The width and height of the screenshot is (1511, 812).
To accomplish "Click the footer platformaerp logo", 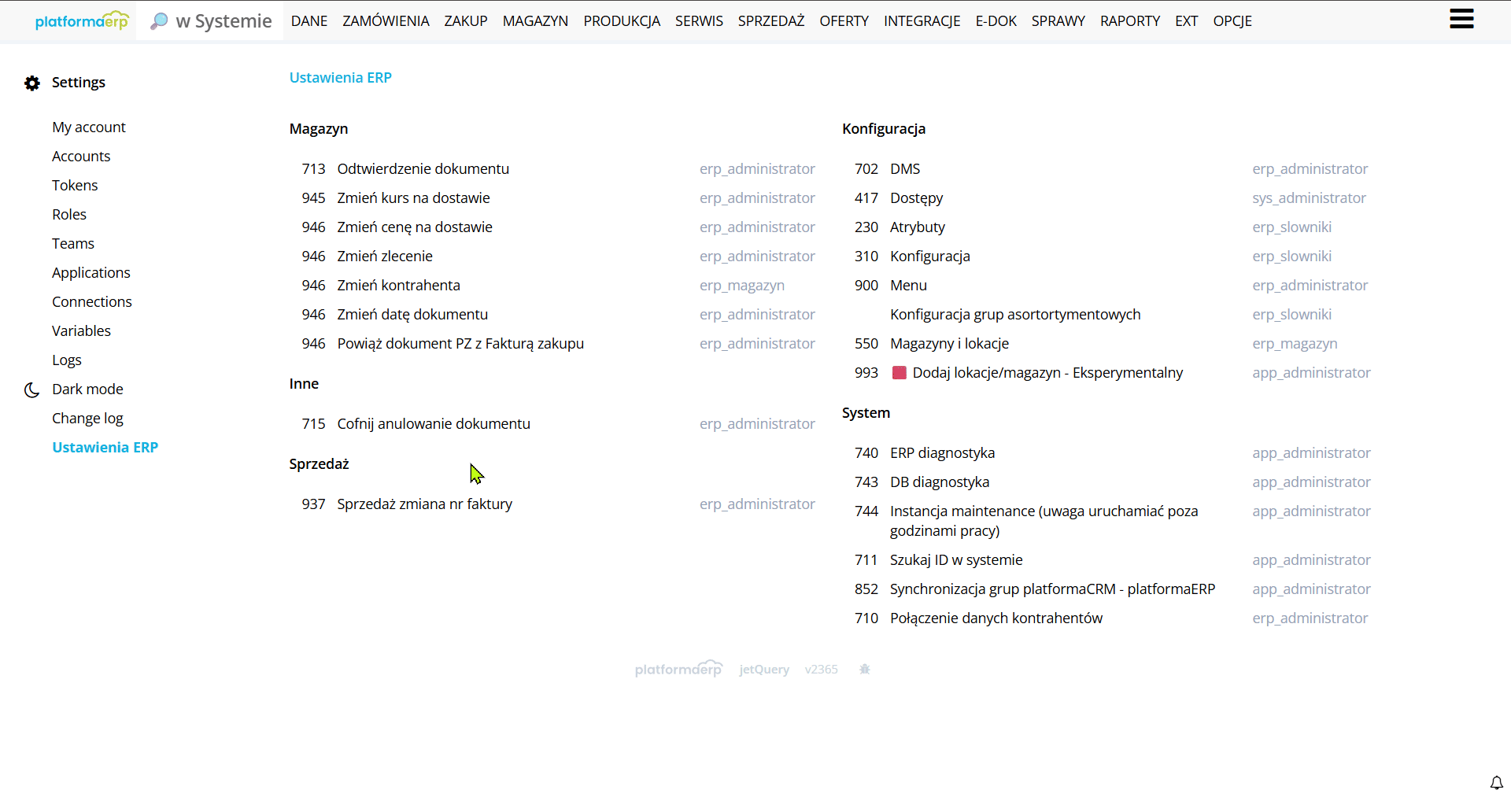I will [678, 670].
